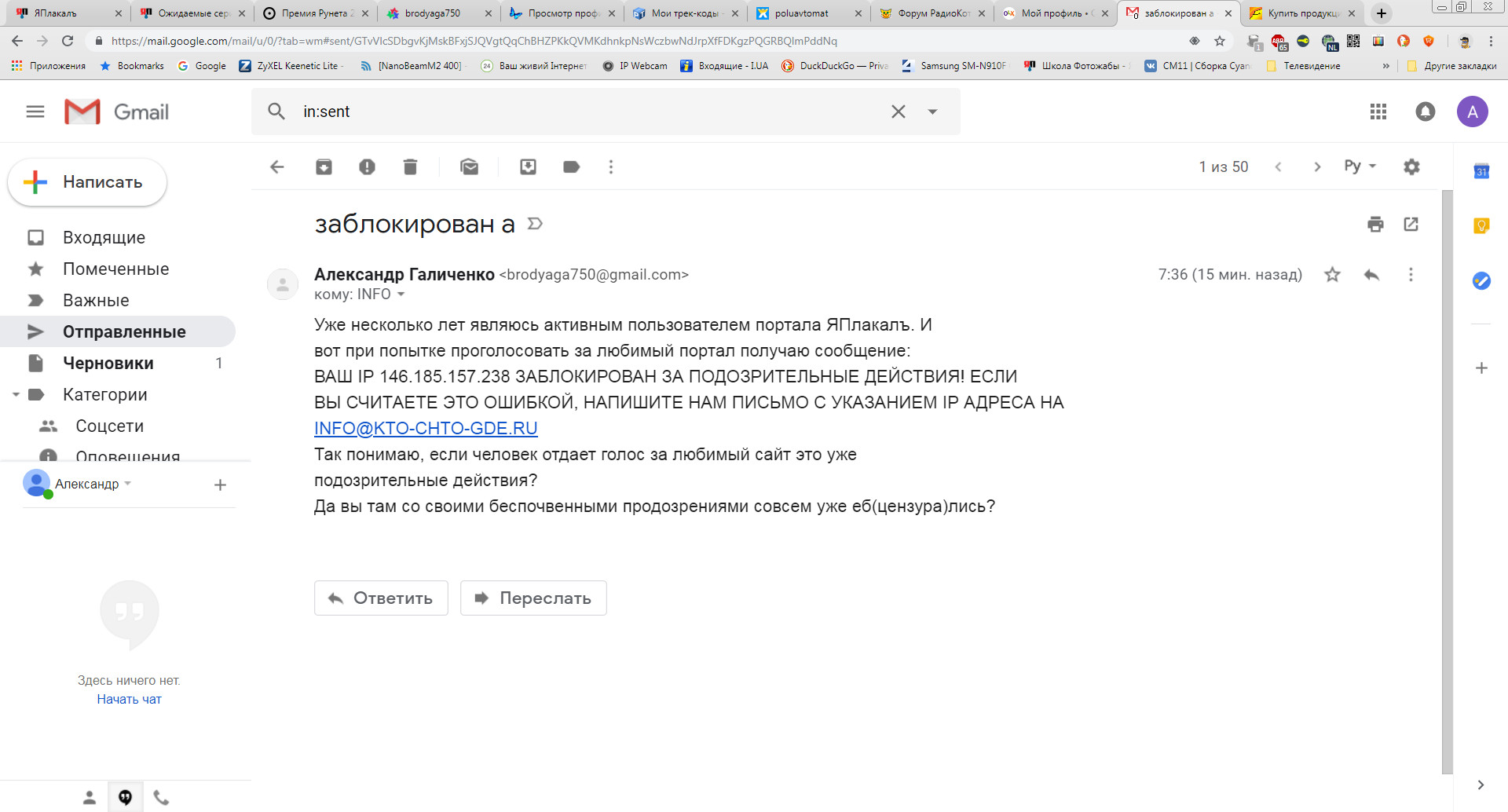1508x812 pixels.
Task: Report this message as spam
Action: tap(367, 166)
